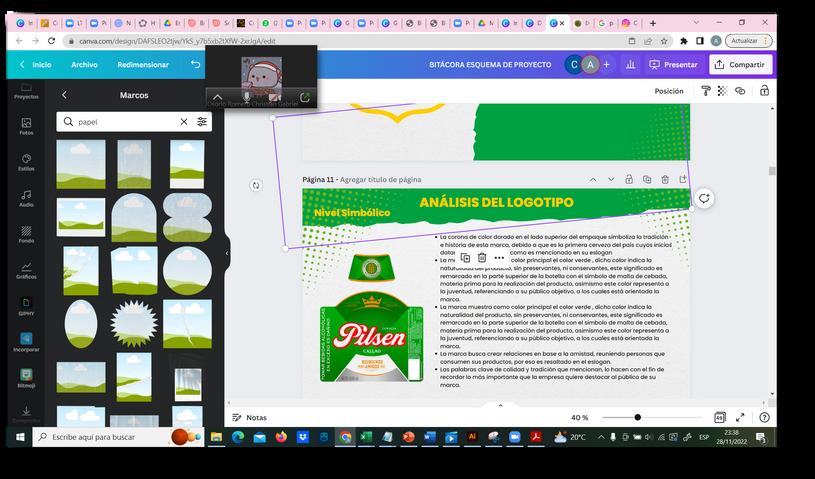
Task: Open the Notas panel
Action: coord(249,417)
